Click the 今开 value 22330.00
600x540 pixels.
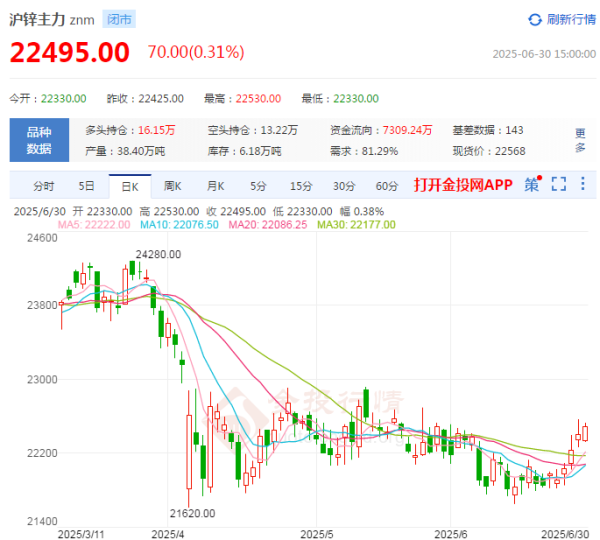point(64,99)
